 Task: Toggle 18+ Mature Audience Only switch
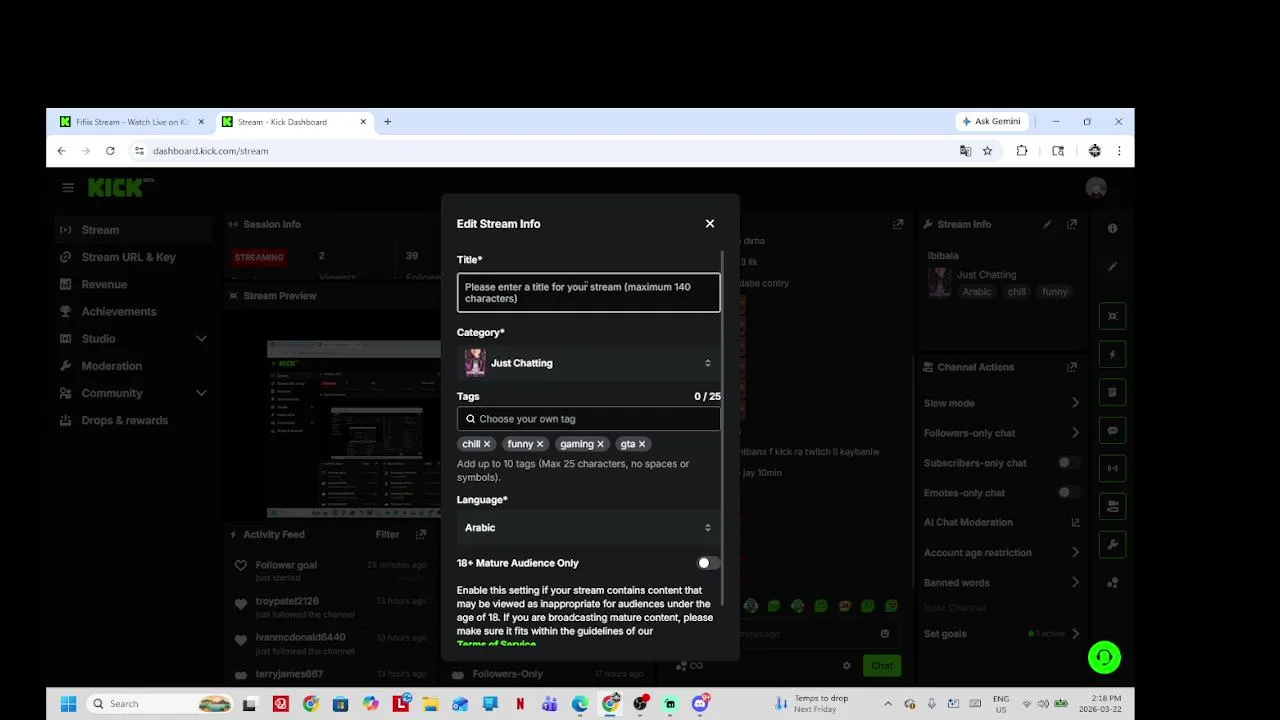coord(708,563)
